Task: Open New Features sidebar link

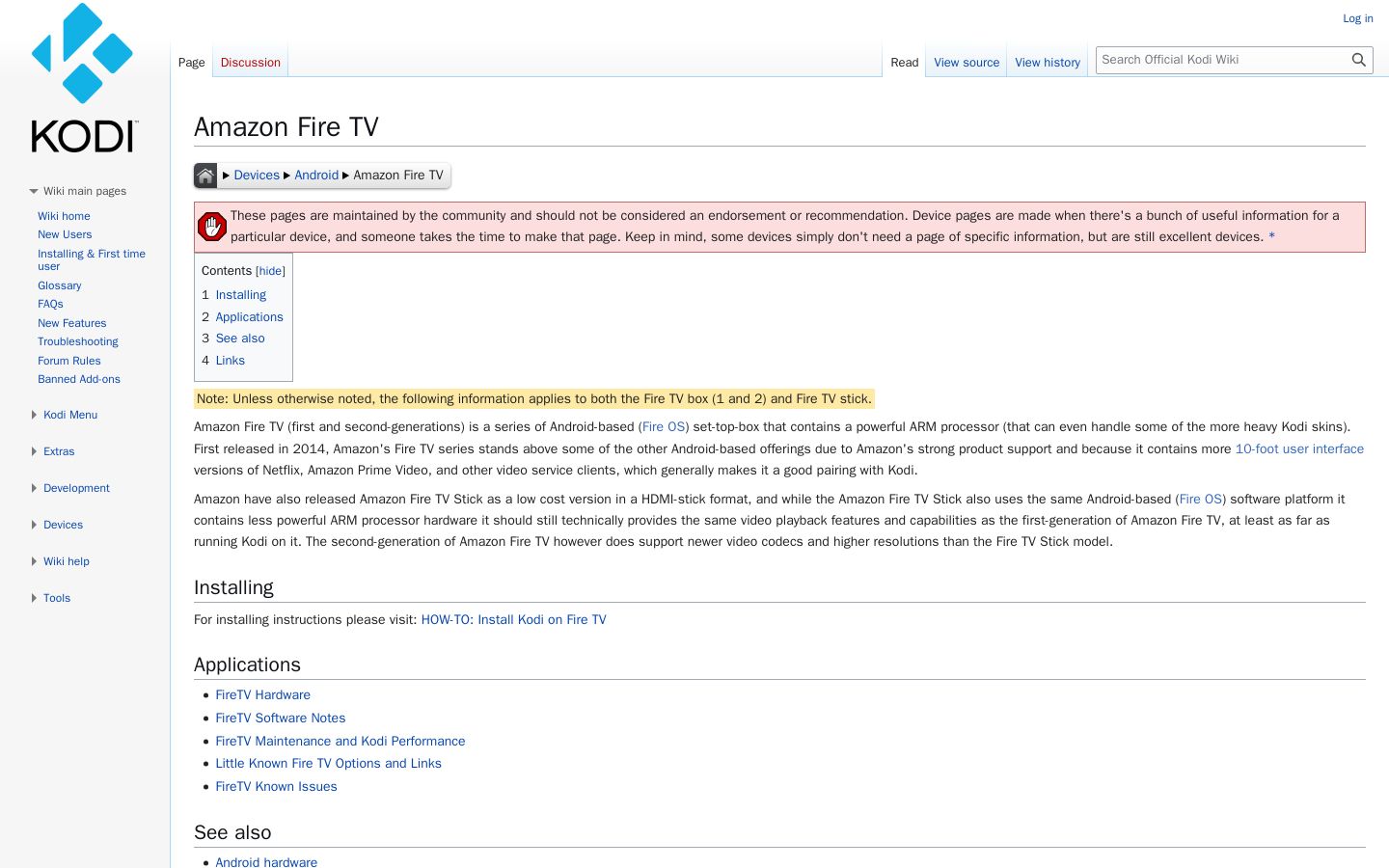Action: click(72, 323)
